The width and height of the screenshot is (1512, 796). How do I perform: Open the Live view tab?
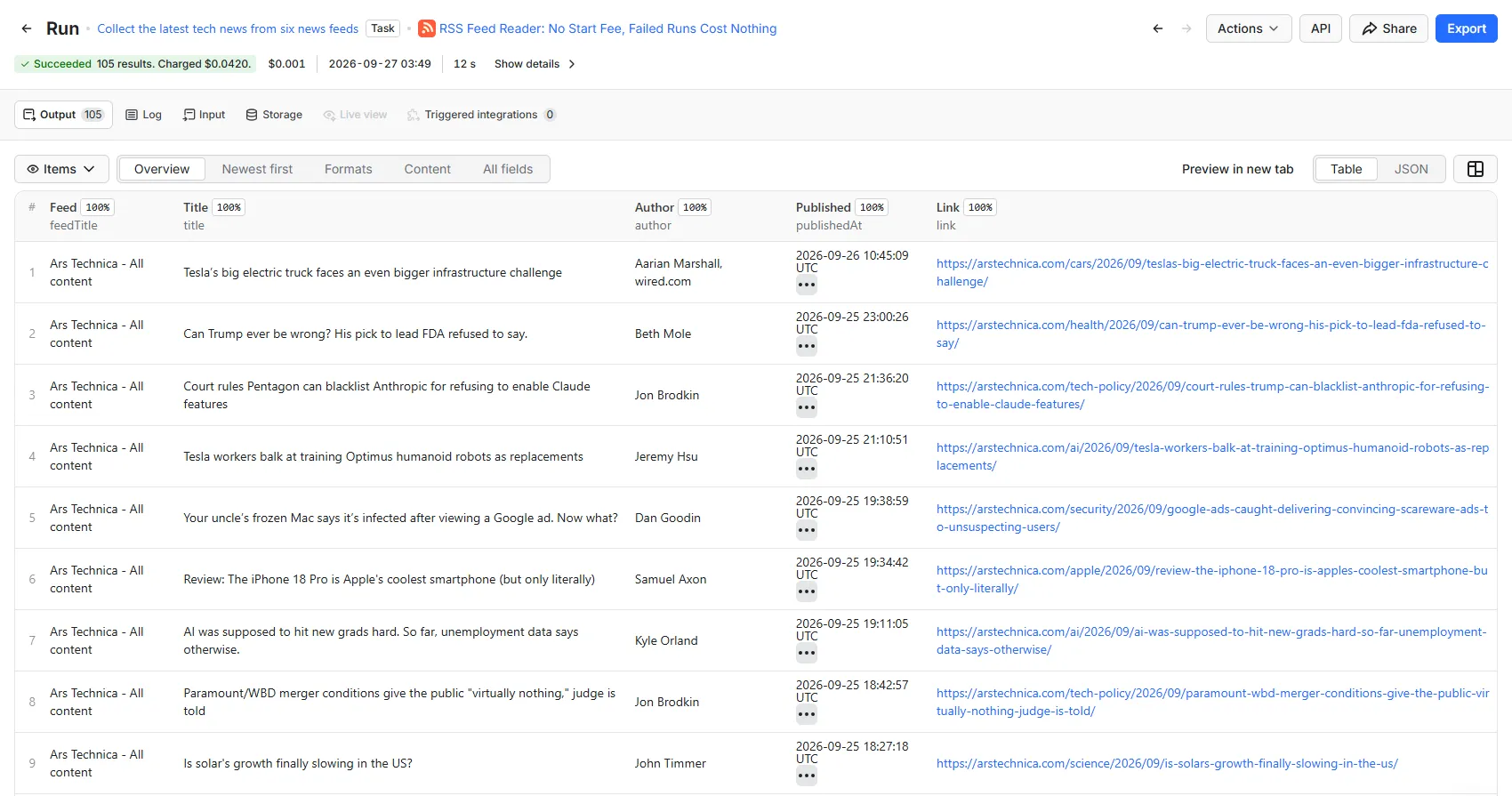355,115
